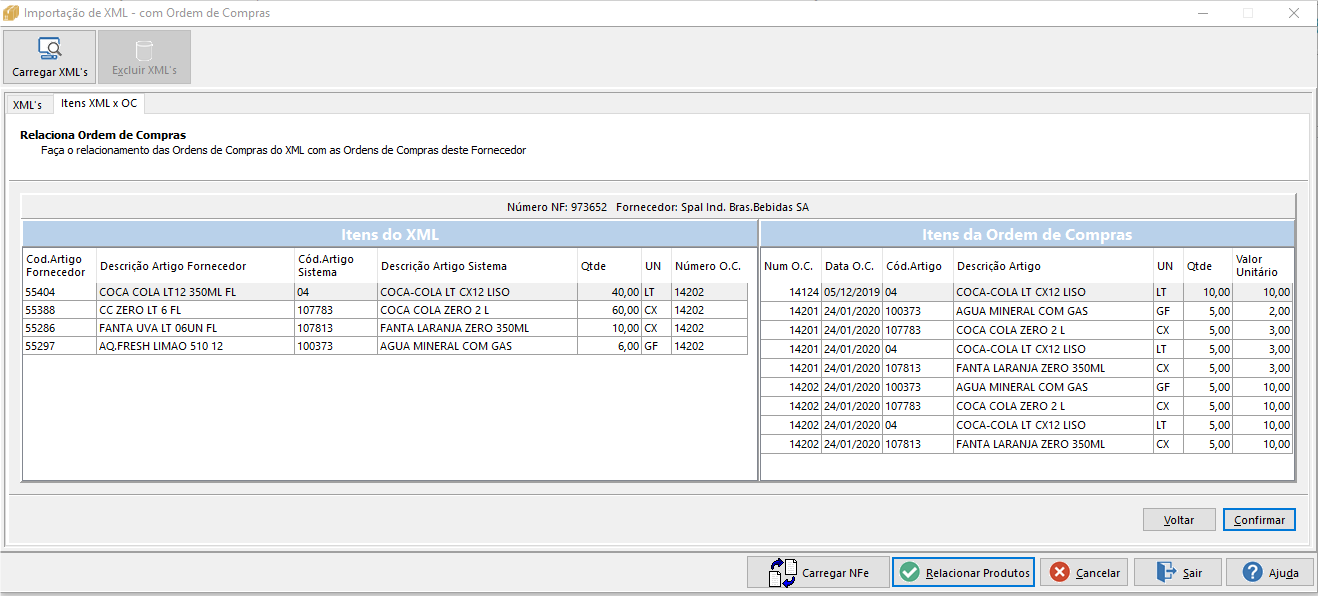This screenshot has width=1324, height=598.
Task: Click the Carregar NFe button
Action: click(817, 573)
